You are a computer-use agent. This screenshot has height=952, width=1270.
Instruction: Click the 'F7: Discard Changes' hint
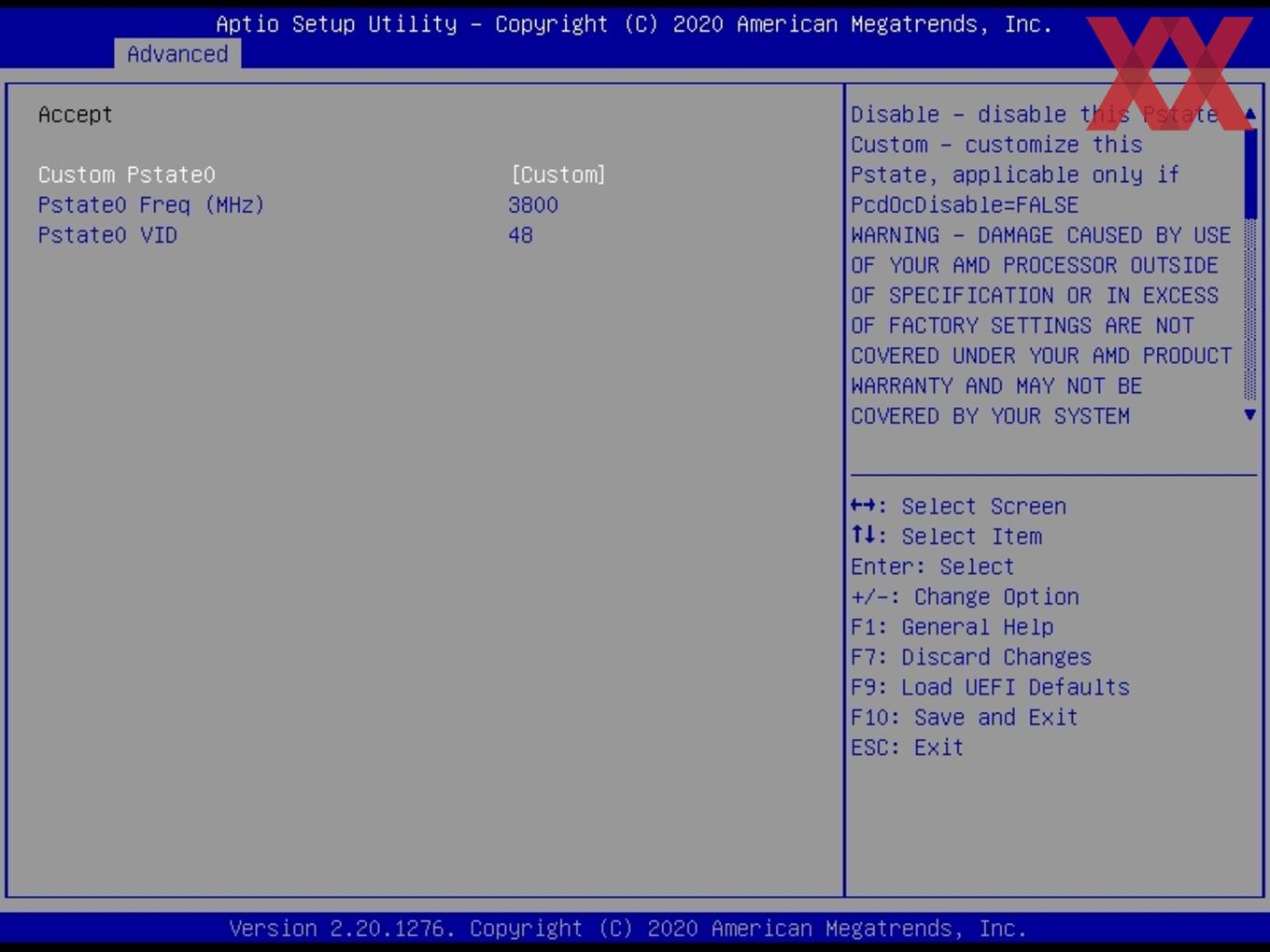[971, 657]
